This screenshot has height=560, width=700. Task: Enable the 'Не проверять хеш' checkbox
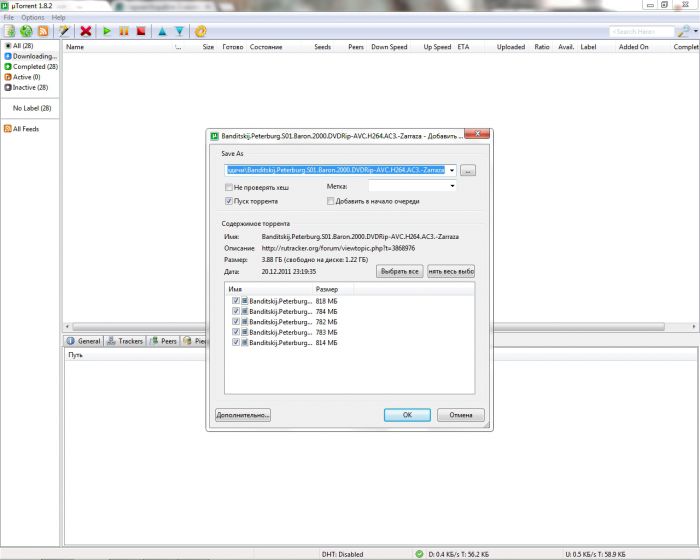[230, 187]
